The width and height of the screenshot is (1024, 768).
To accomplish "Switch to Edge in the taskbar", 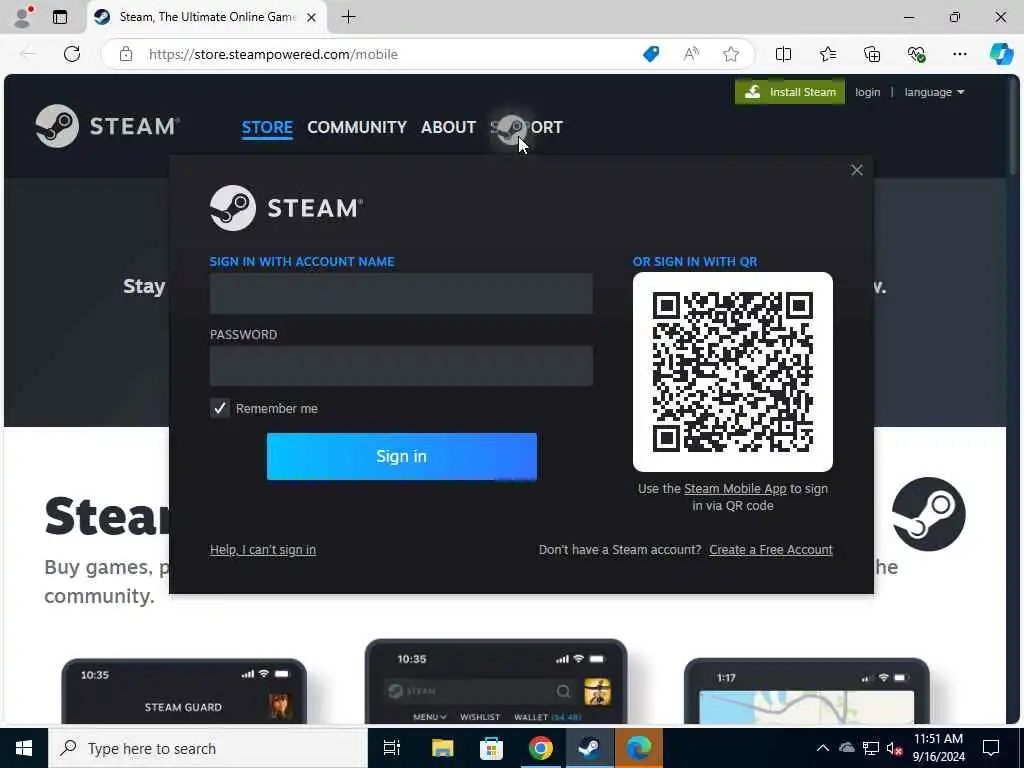I will click(x=639, y=748).
